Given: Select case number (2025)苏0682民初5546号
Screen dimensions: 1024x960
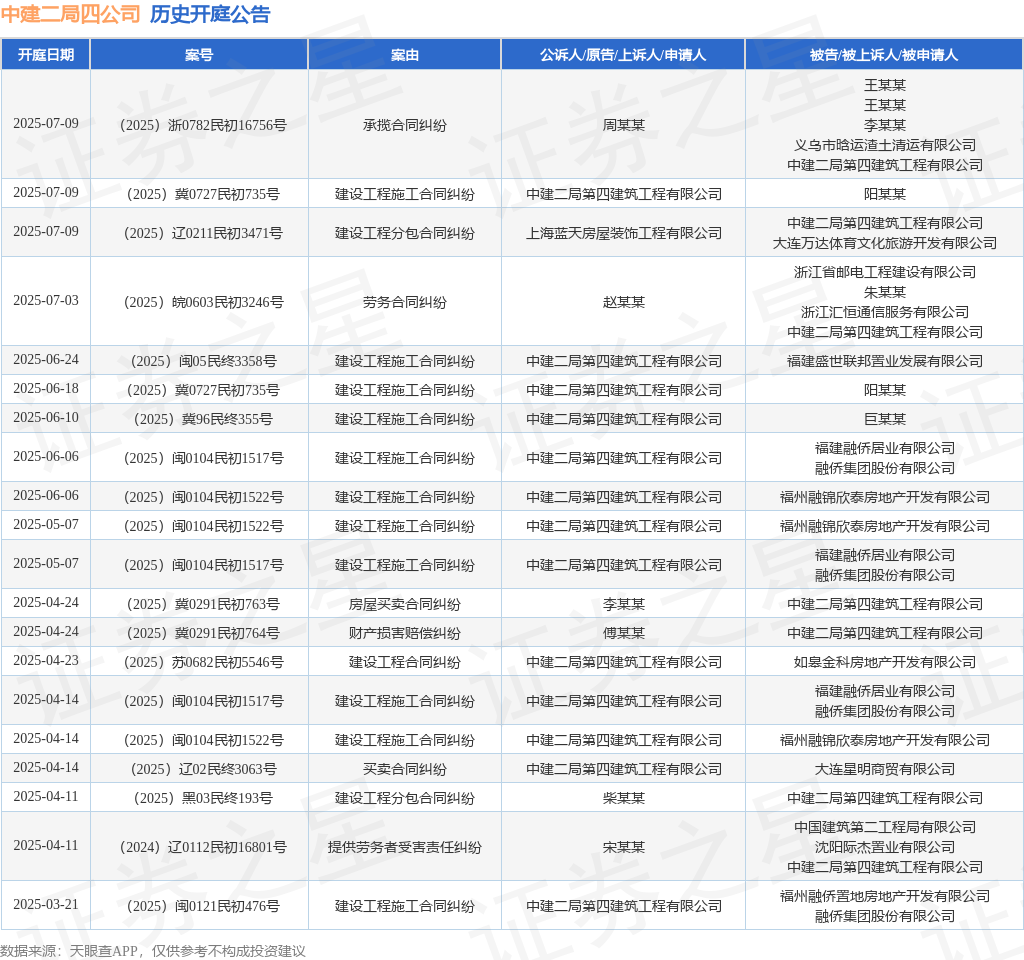Looking at the screenshot, I should click(203, 662).
